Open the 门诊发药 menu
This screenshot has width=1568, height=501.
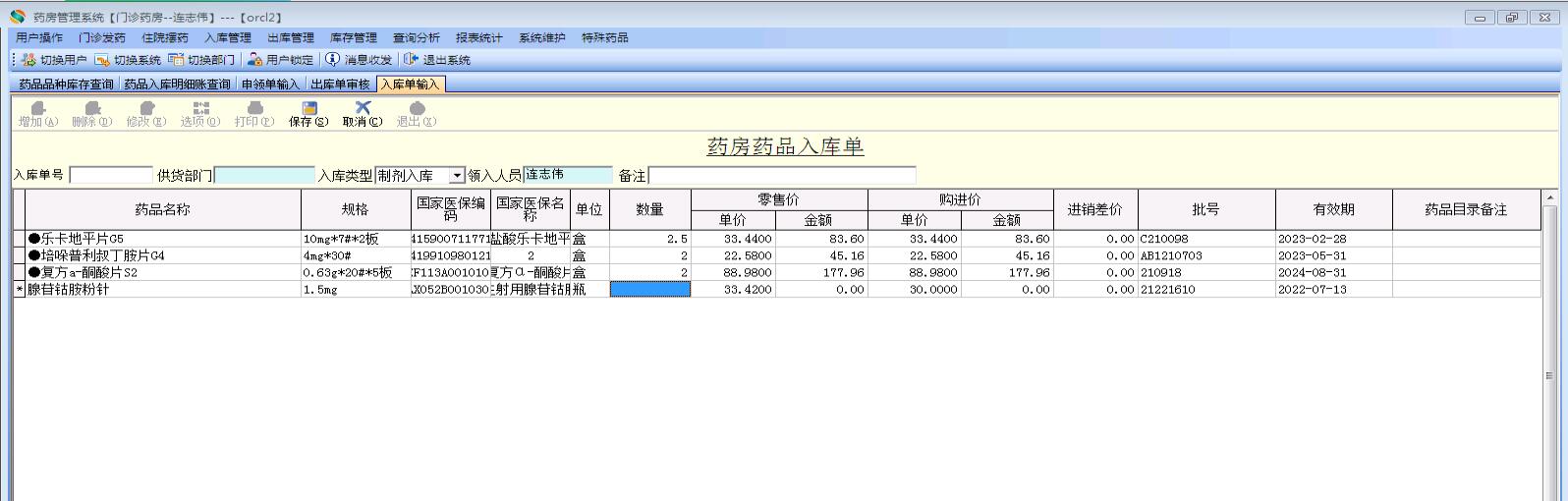coord(102,37)
